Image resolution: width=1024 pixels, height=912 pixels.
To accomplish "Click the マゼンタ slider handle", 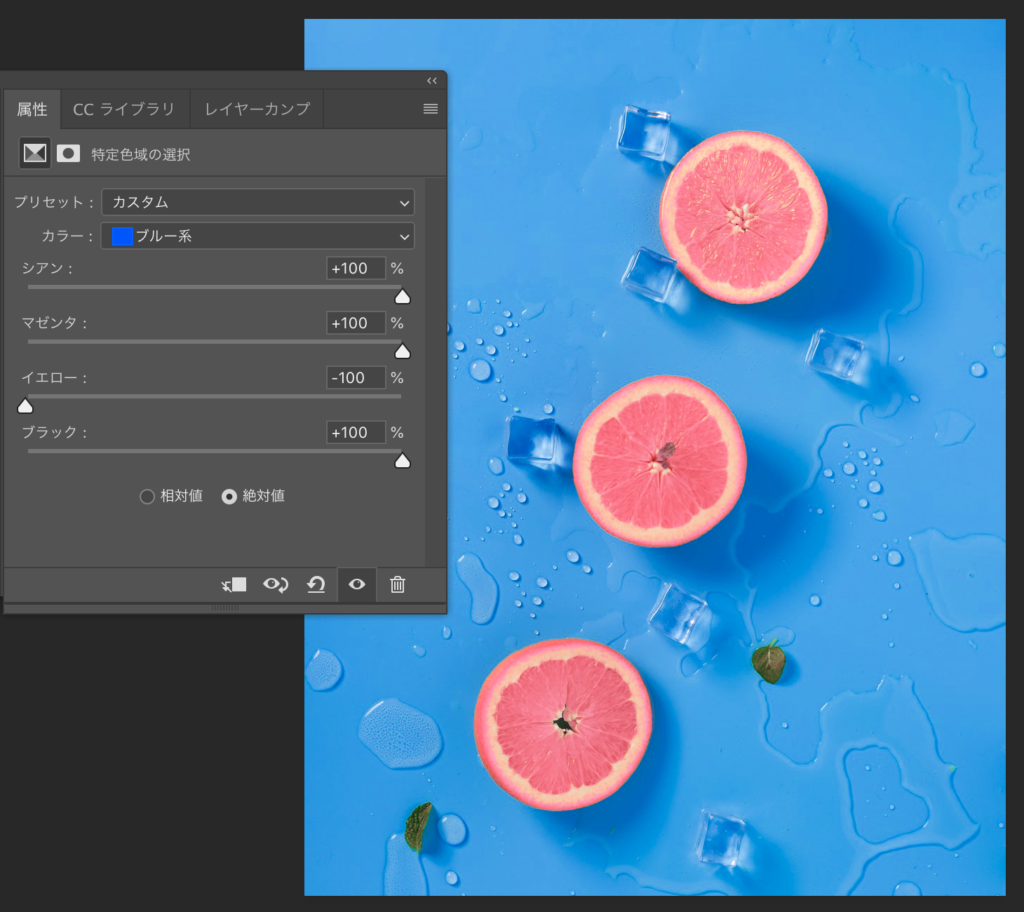I will [402, 351].
